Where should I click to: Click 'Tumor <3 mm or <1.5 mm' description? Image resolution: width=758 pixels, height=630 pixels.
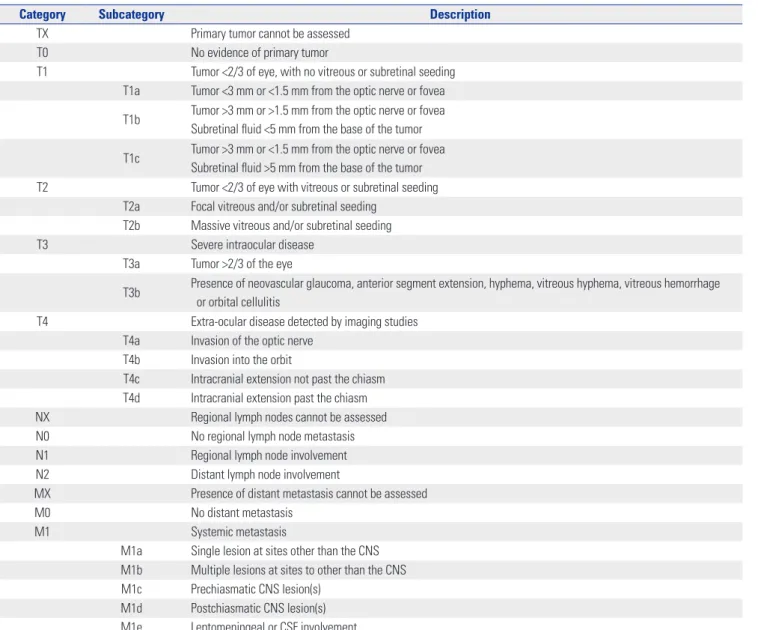click(318, 90)
